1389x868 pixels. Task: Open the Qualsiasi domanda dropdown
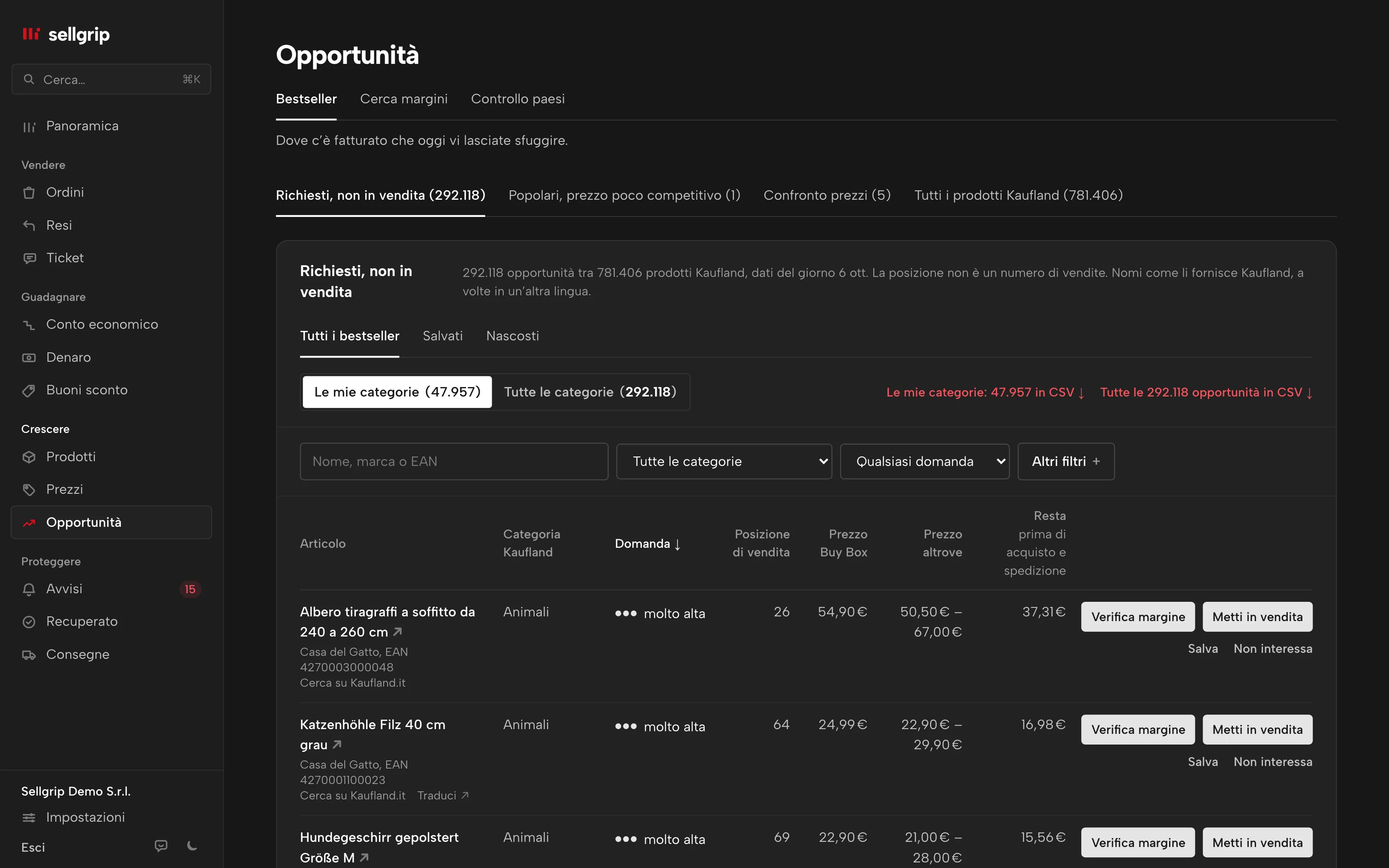(x=924, y=462)
